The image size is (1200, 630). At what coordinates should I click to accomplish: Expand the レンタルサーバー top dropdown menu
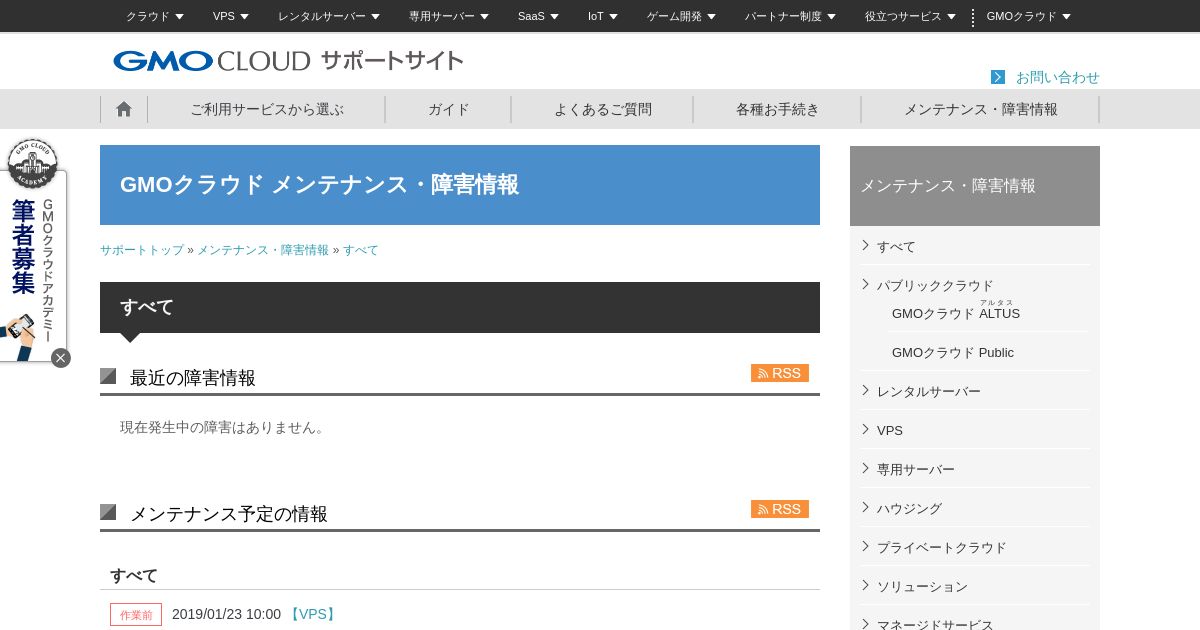click(329, 16)
